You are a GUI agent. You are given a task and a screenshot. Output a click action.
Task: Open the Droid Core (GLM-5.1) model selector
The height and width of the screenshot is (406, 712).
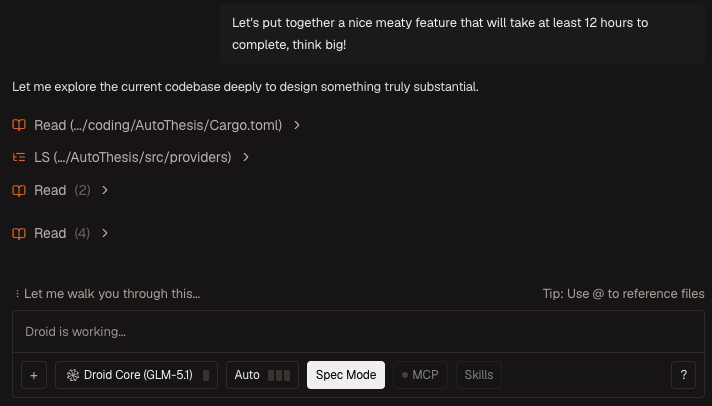click(136, 375)
